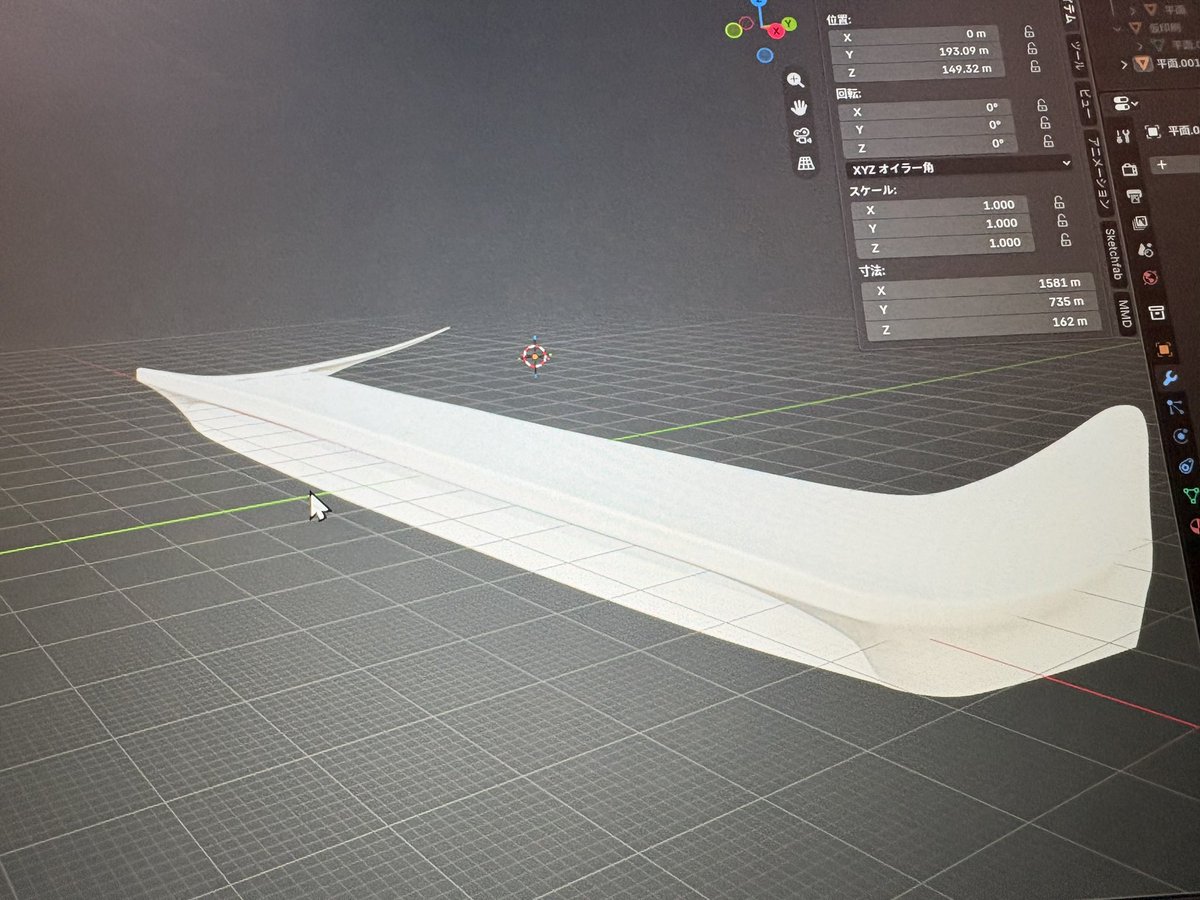
Task: Lock the 位置 Z value
Action: pyautogui.click(x=1035, y=67)
